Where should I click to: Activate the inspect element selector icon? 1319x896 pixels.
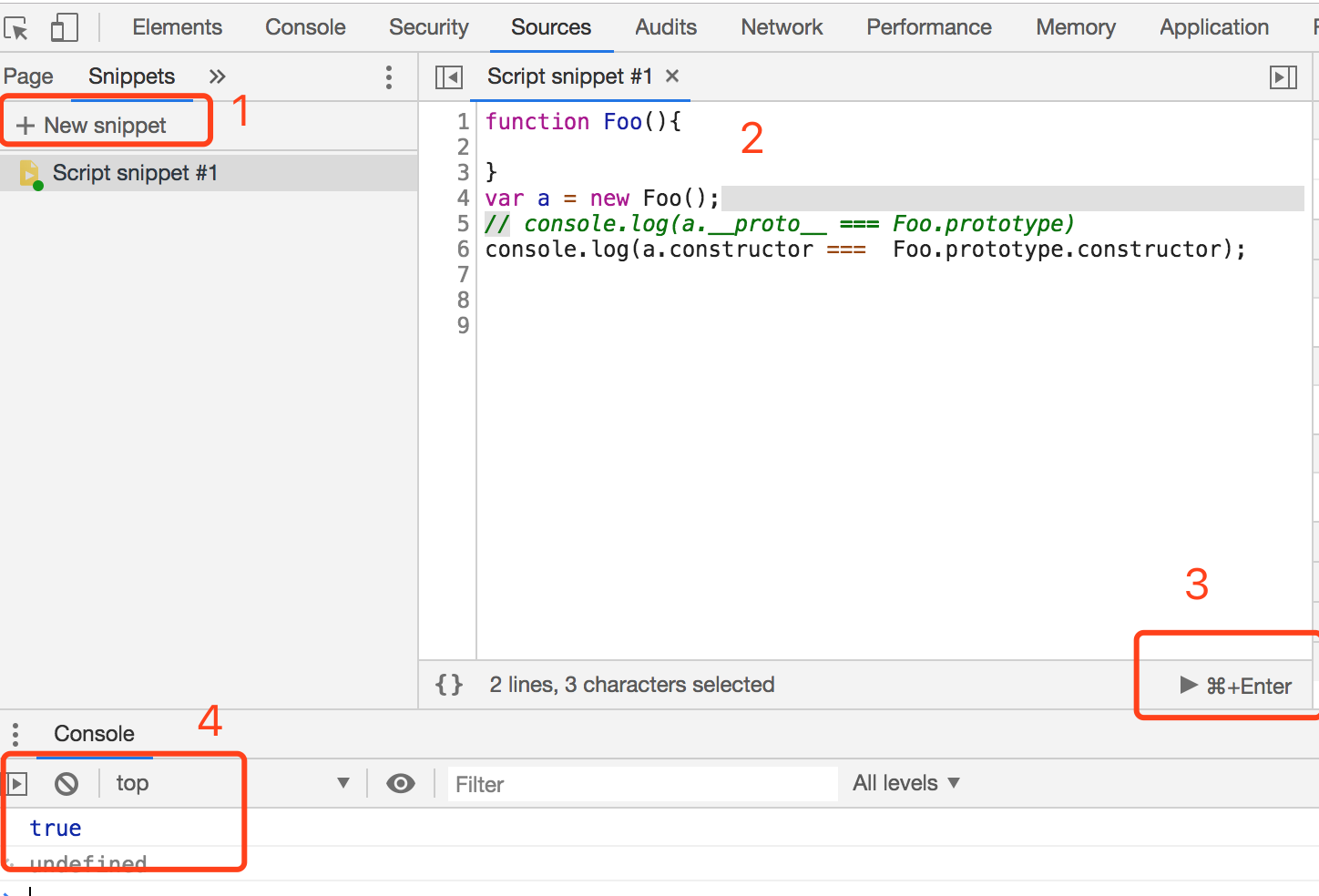tap(16, 28)
